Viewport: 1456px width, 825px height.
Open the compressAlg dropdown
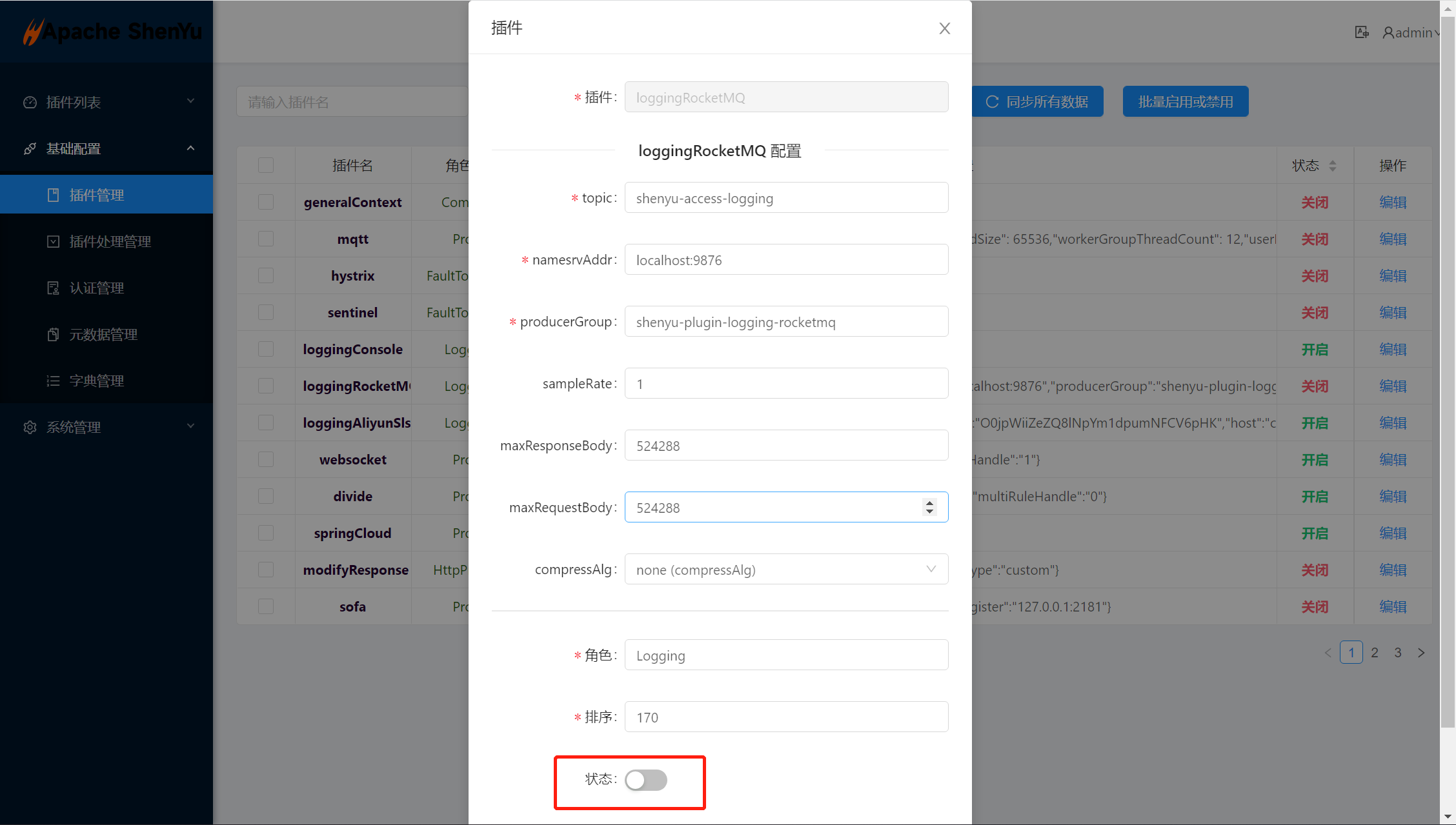pyautogui.click(x=786, y=570)
